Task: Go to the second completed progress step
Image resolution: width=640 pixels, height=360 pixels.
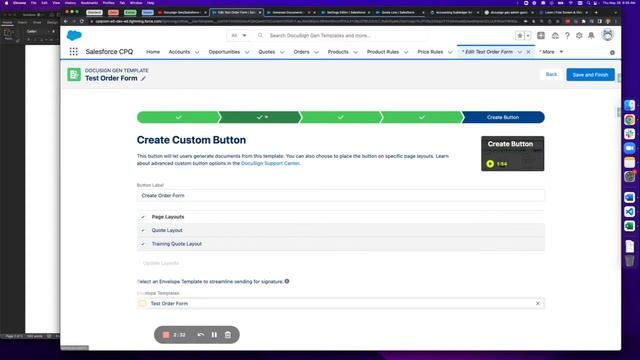Action: (x=260, y=117)
